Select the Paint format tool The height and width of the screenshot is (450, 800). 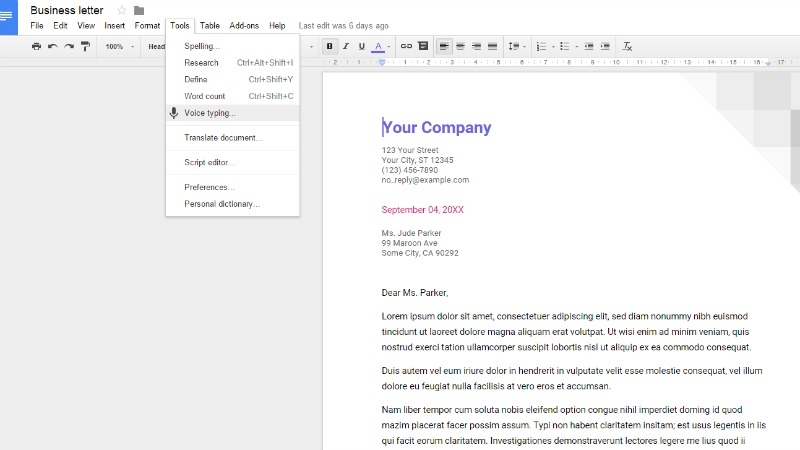click(x=85, y=46)
